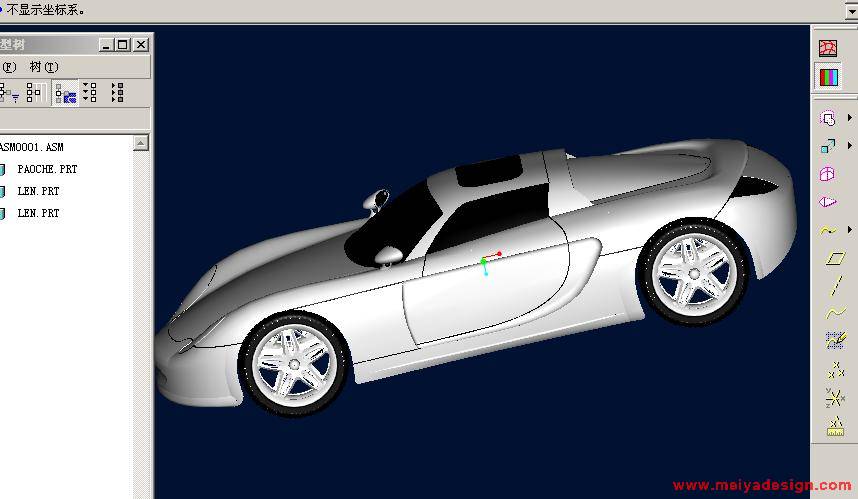Select PAOCHE.PRT in the model tree
The width and height of the screenshot is (858, 499).
tap(47, 169)
